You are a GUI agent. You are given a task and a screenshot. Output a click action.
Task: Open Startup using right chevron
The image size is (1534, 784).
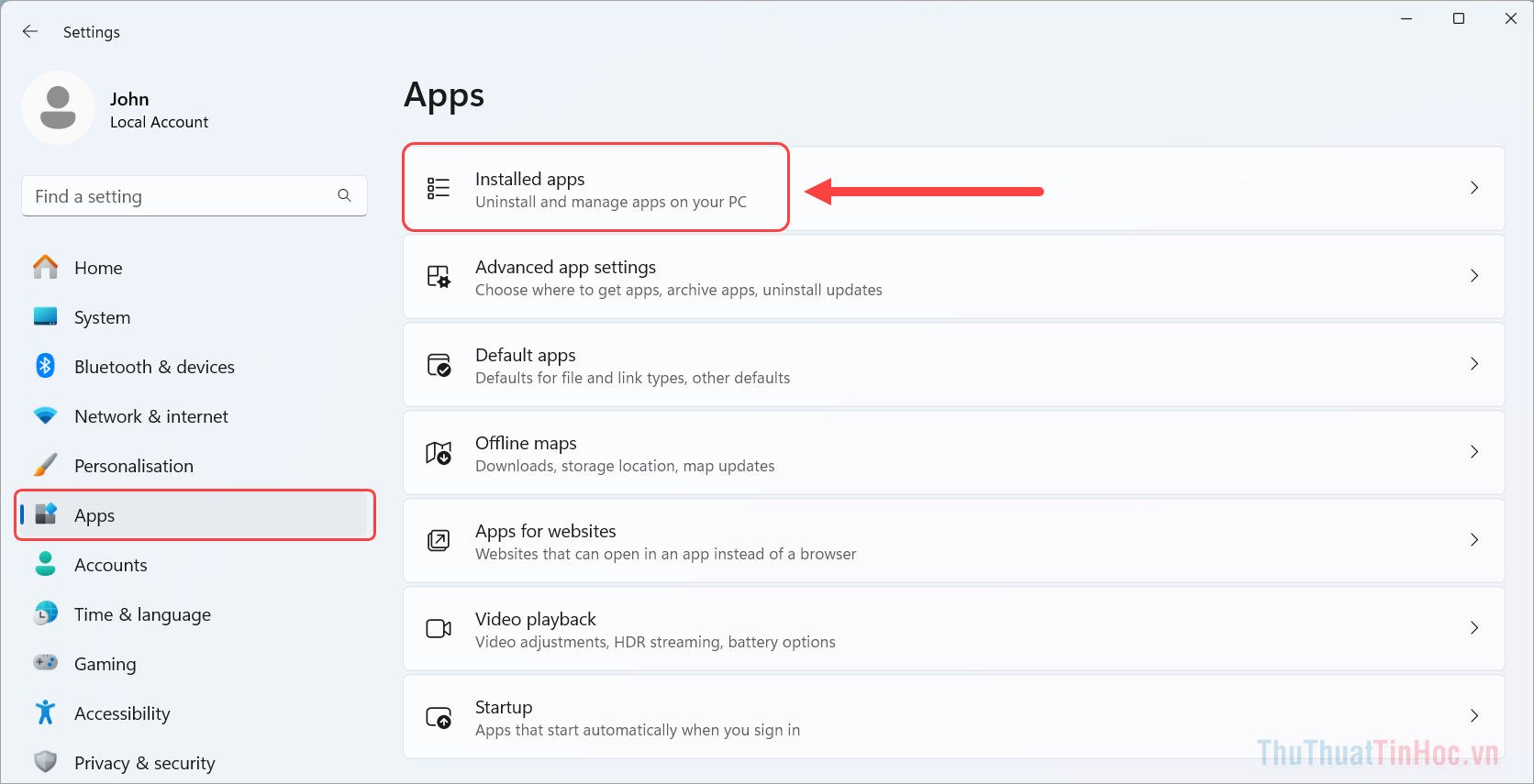click(x=1474, y=715)
